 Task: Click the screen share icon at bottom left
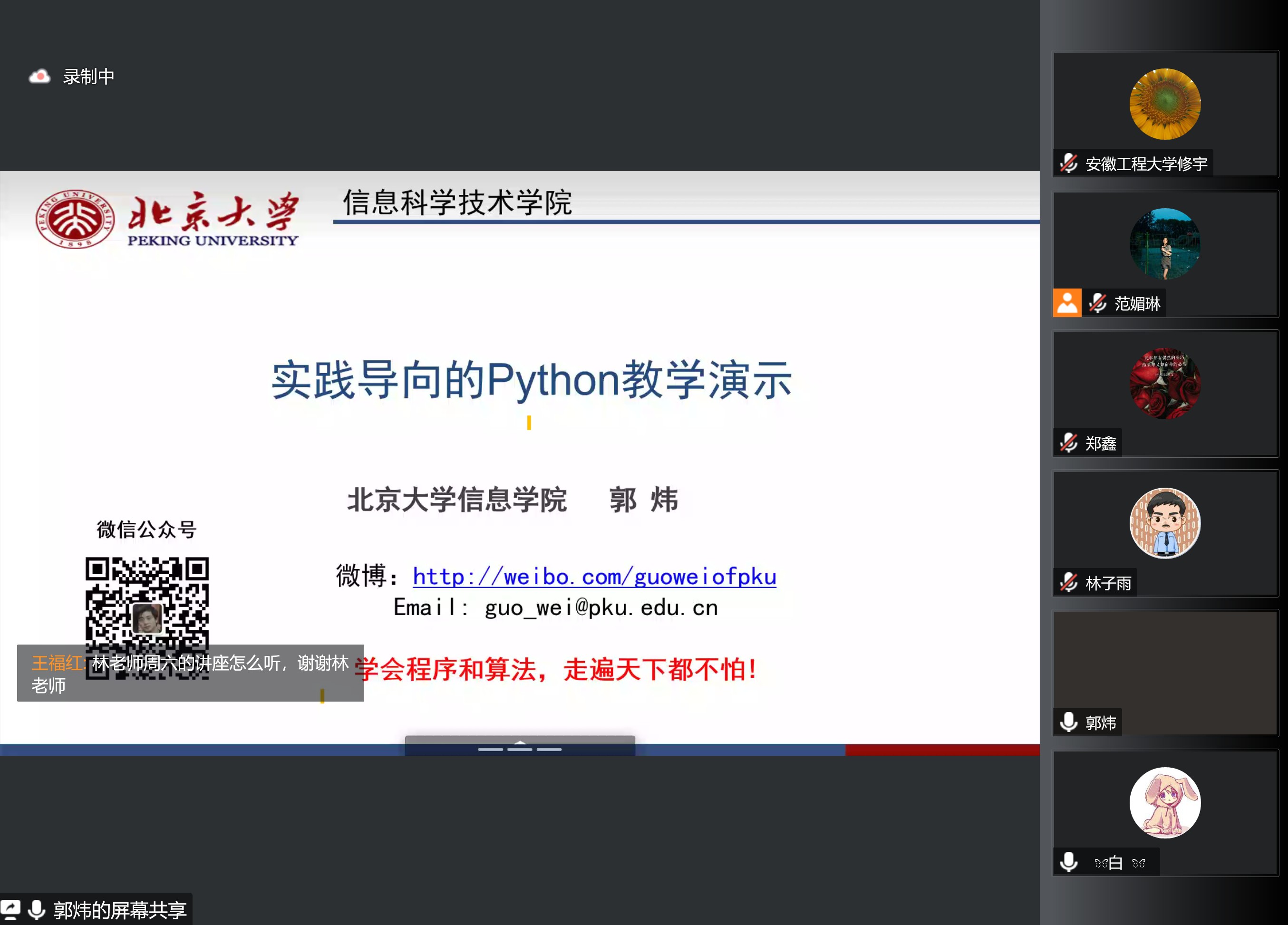[x=11, y=910]
